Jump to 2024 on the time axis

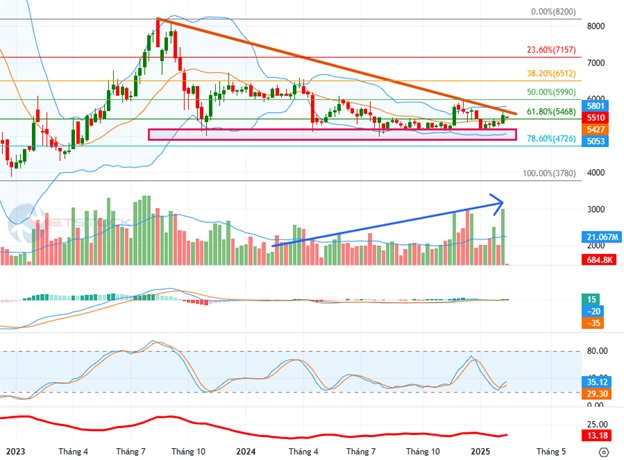click(243, 452)
